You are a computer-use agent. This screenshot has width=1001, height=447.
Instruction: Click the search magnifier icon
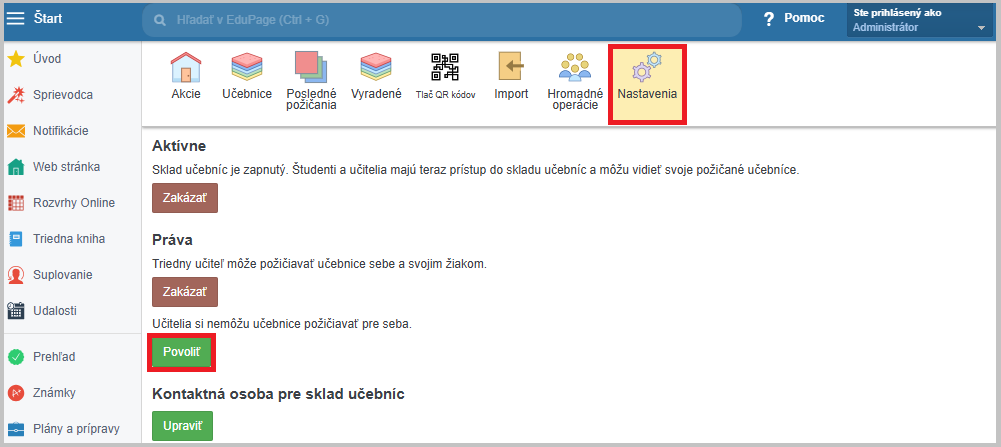[x=160, y=20]
